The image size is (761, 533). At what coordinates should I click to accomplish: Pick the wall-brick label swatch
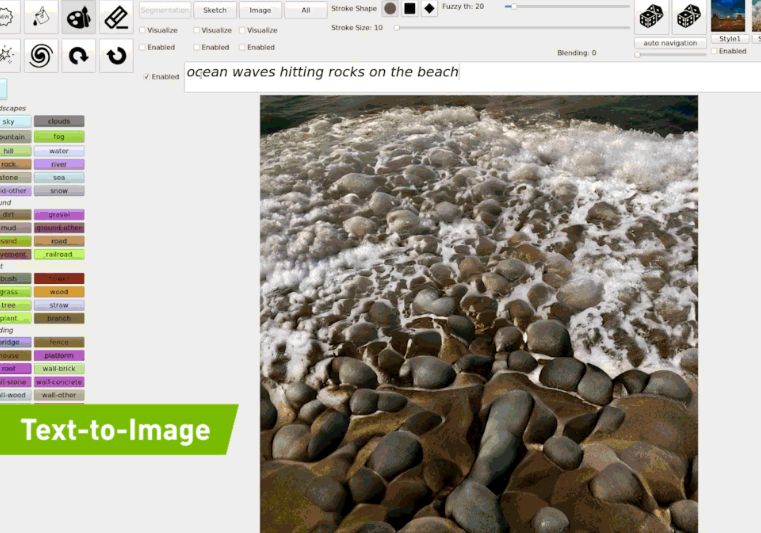(x=59, y=368)
